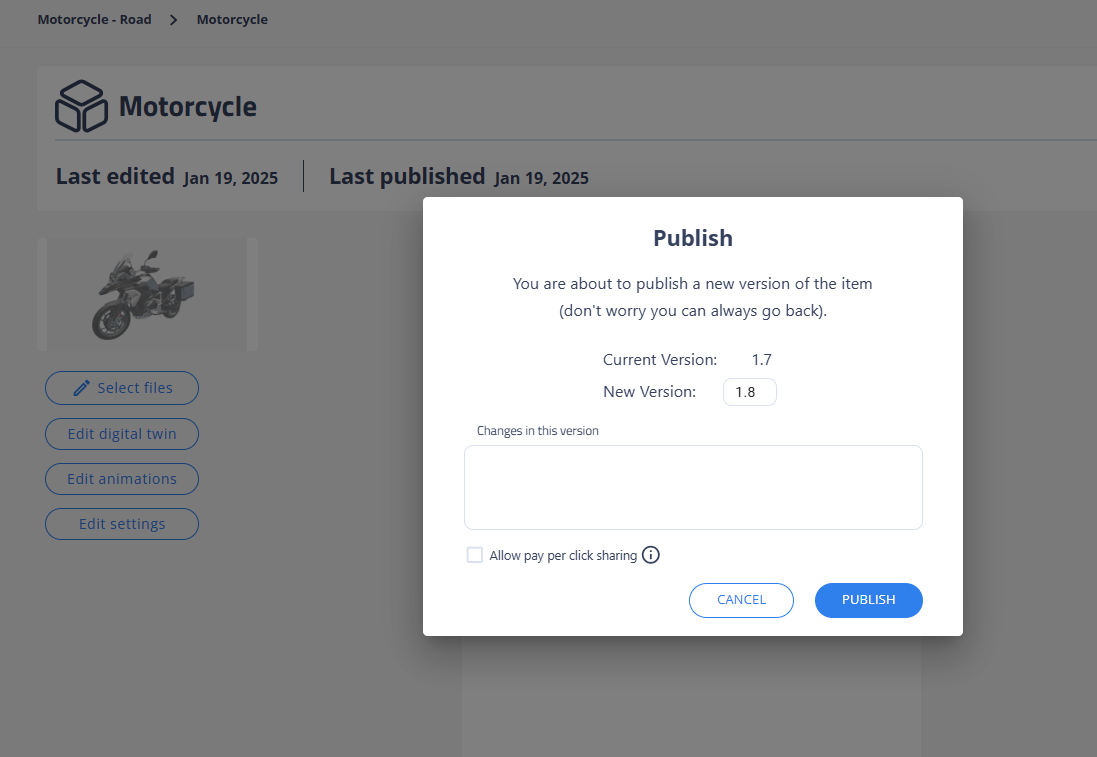
Task: Go to the Motorcycle breadcrumb item
Action: 232,20
